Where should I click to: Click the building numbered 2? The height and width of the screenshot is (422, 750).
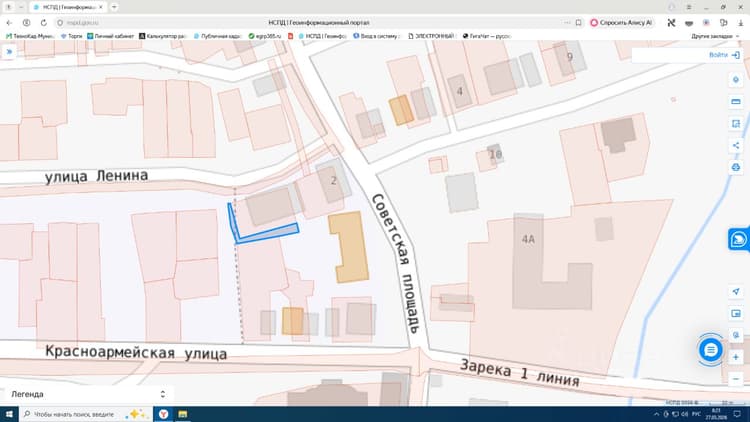tap(333, 180)
